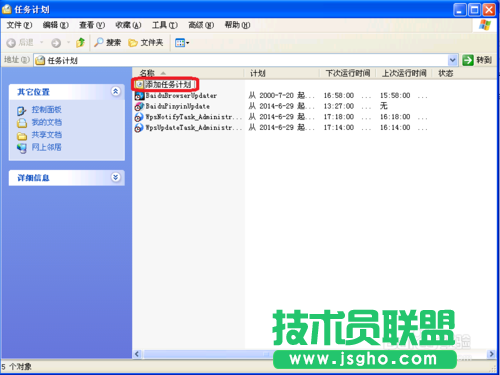Click the 13:27:00 next run time
This screenshot has width=500, height=375.
click(339, 106)
